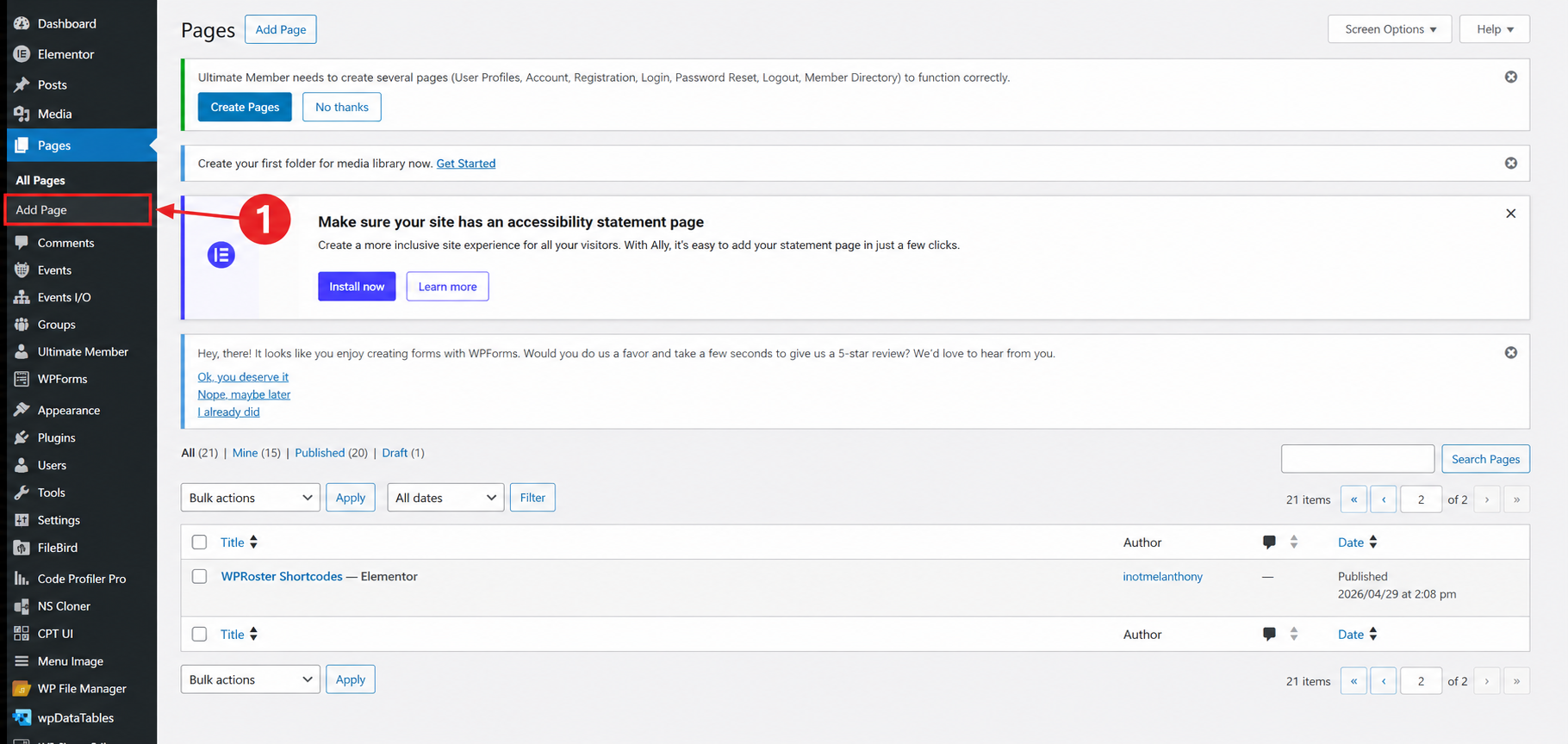This screenshot has width=1568, height=744.
Task: Click the Groups icon in sidebar
Action: pyautogui.click(x=22, y=325)
